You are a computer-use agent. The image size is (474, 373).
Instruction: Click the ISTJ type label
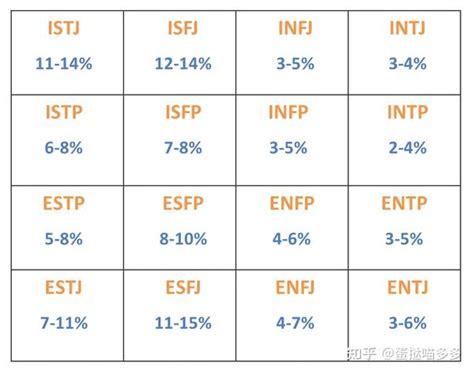(64, 28)
